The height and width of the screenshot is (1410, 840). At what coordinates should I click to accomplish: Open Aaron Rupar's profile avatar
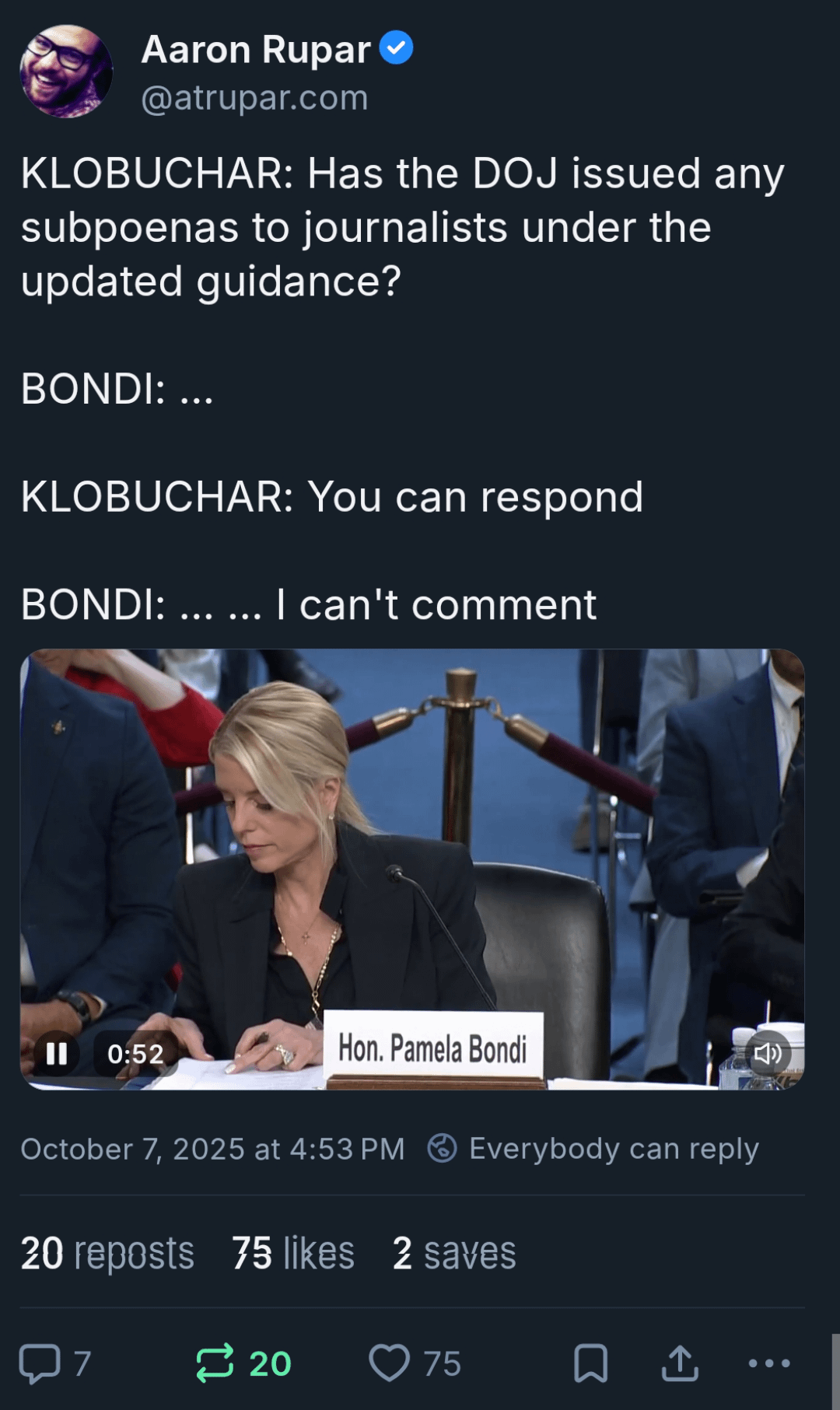pyautogui.click(x=66, y=72)
